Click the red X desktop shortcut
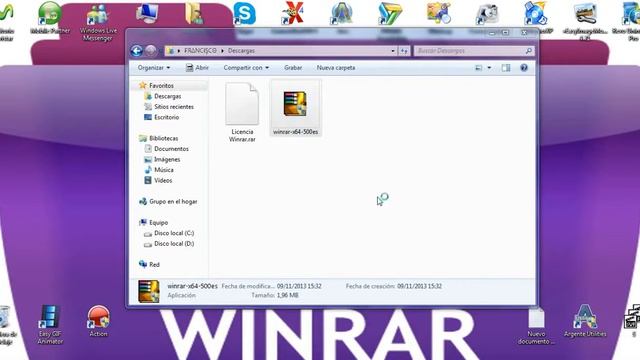Image resolution: width=640 pixels, height=360 pixels. [x=293, y=13]
